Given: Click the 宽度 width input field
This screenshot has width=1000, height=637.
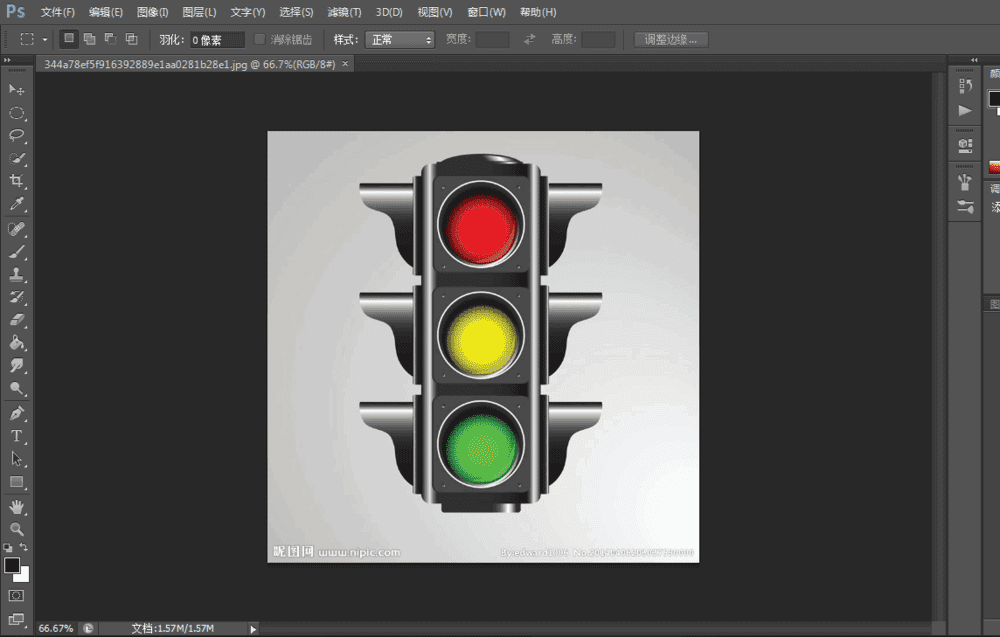Looking at the screenshot, I should [x=492, y=40].
